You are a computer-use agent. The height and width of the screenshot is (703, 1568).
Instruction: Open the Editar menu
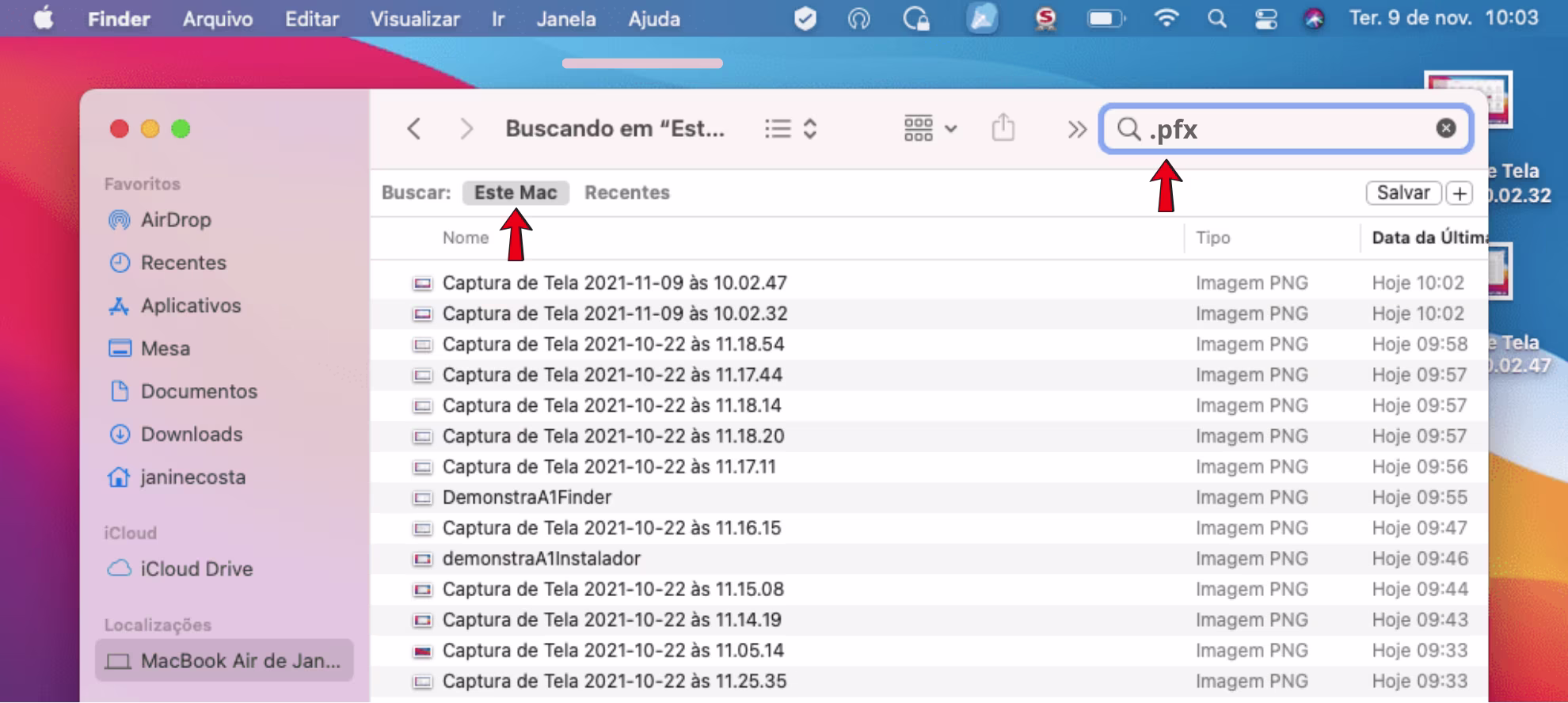point(312,19)
